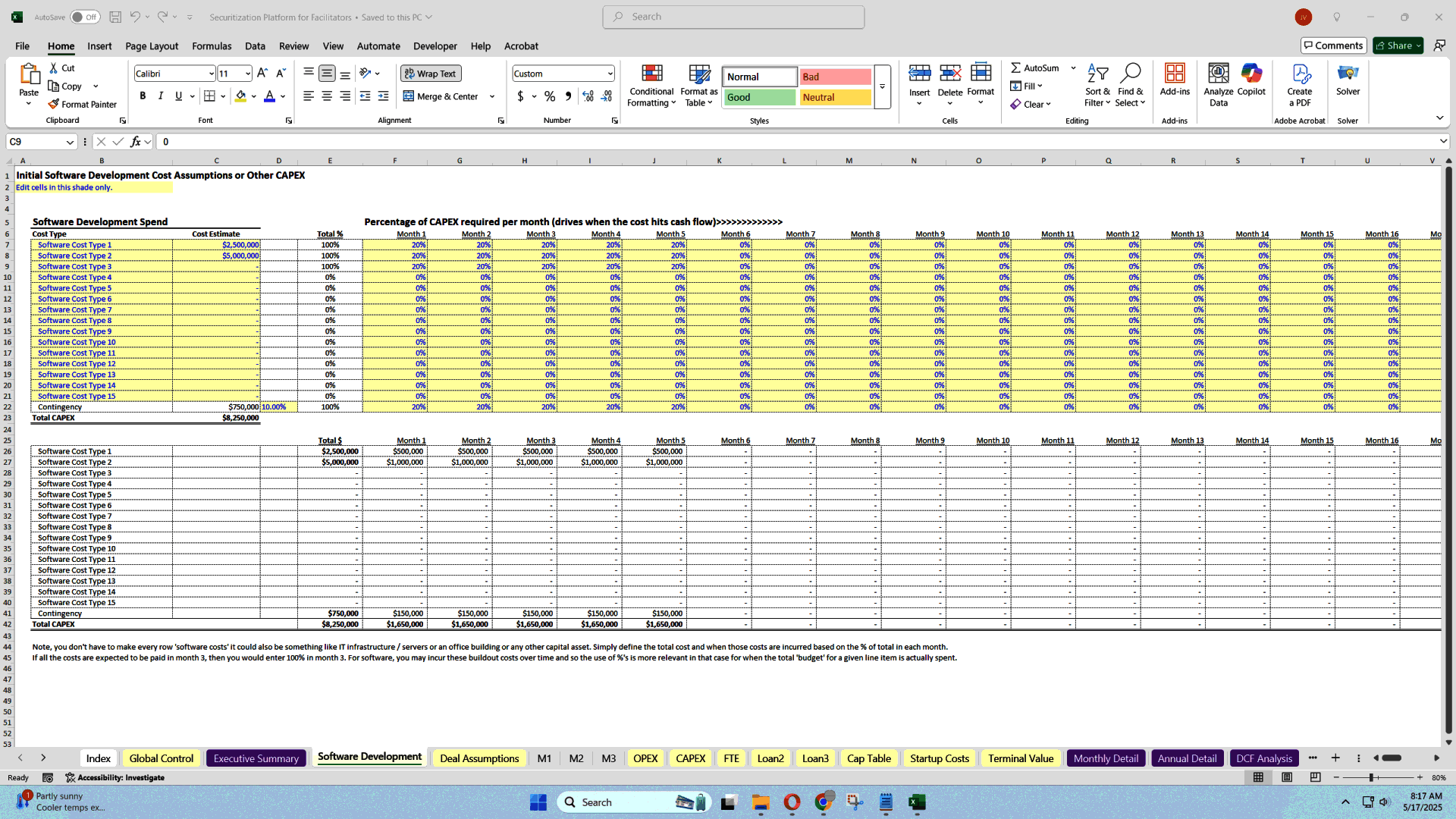Add a new sheet
This screenshot has height=819, width=1456.
tap(1335, 758)
